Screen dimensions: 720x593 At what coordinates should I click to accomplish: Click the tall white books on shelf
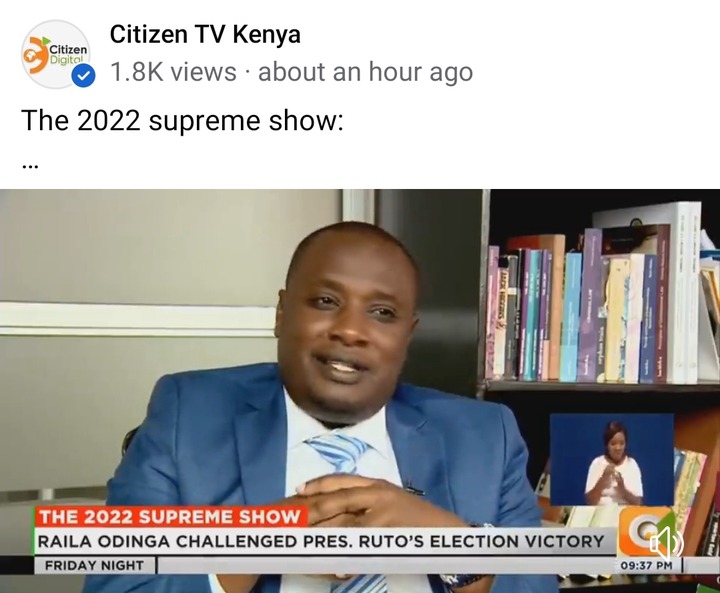[684, 294]
